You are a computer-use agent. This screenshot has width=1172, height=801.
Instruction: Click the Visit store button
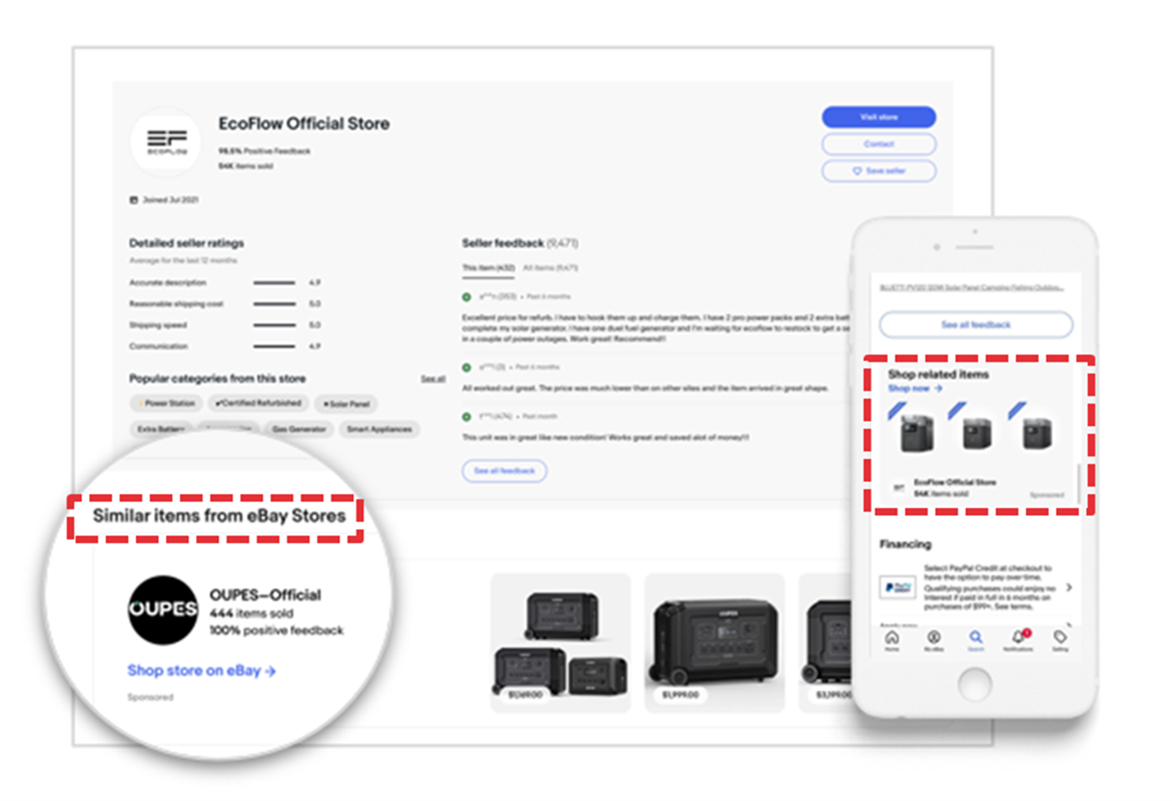878,117
